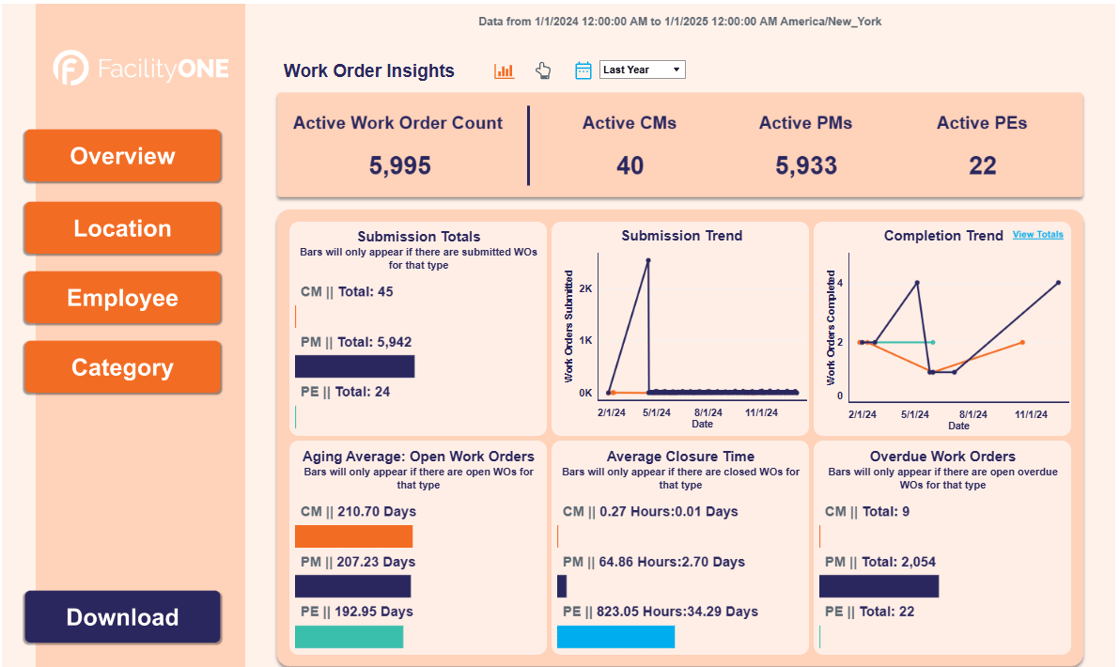Screen dimensions: 1120x667
Task: Open the Overview page
Action: click(x=122, y=156)
